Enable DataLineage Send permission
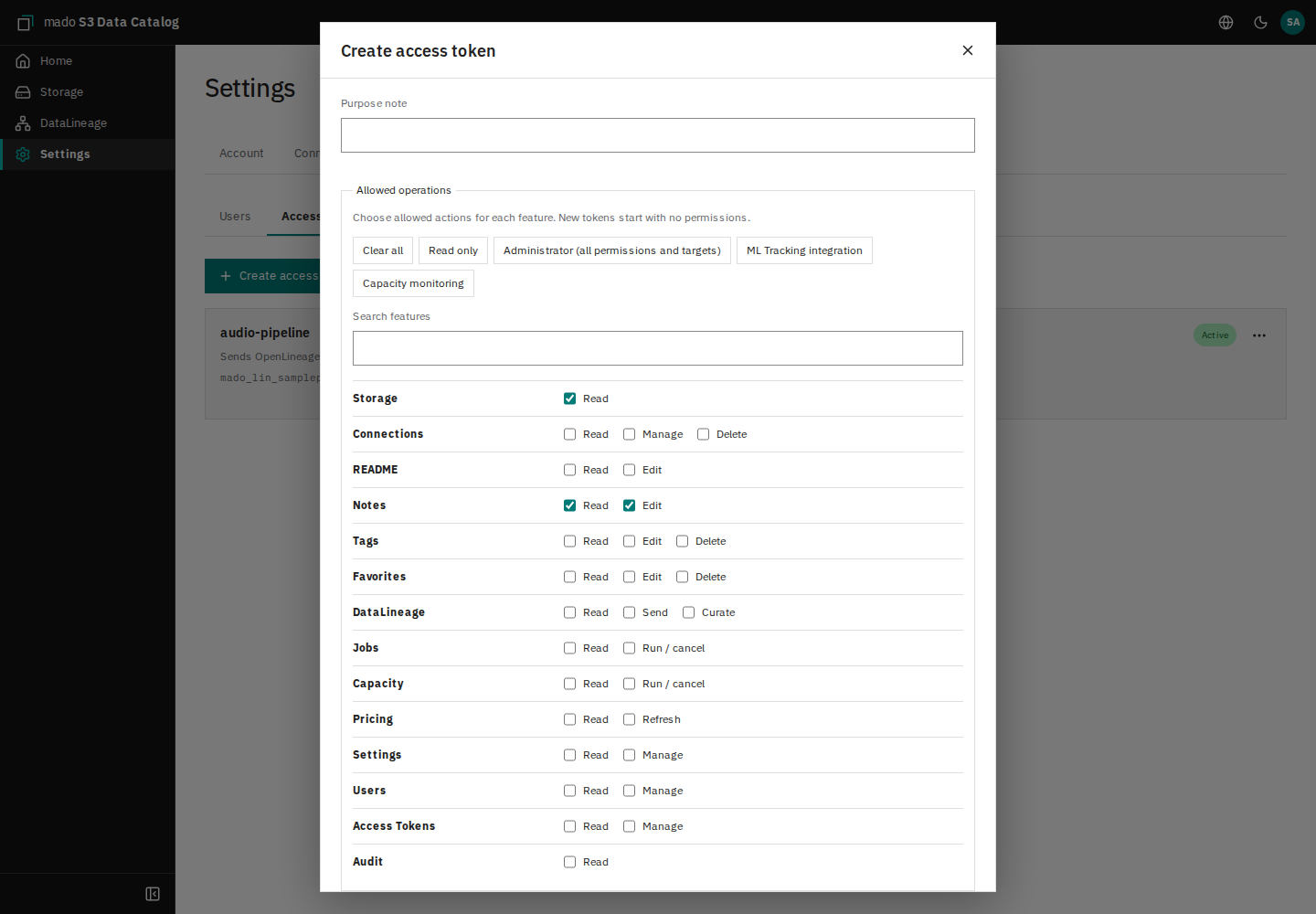 [x=629, y=612]
